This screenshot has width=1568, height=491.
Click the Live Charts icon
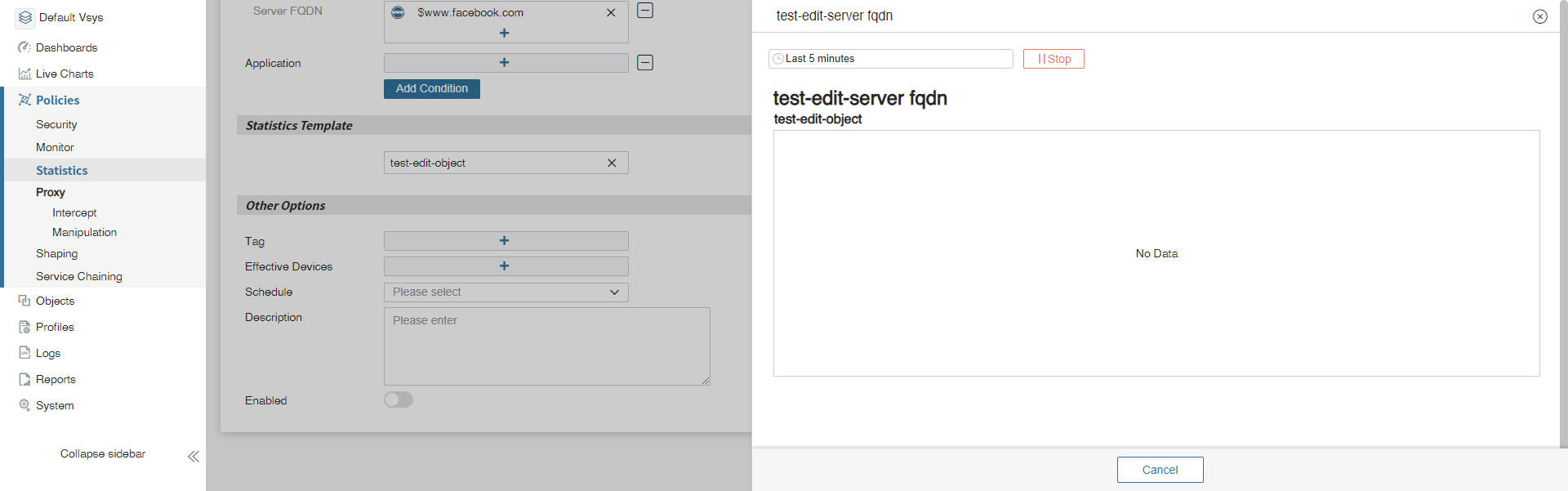(x=24, y=74)
